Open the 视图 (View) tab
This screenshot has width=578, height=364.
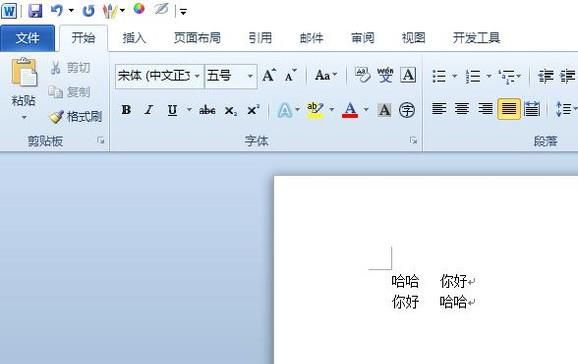pos(414,38)
